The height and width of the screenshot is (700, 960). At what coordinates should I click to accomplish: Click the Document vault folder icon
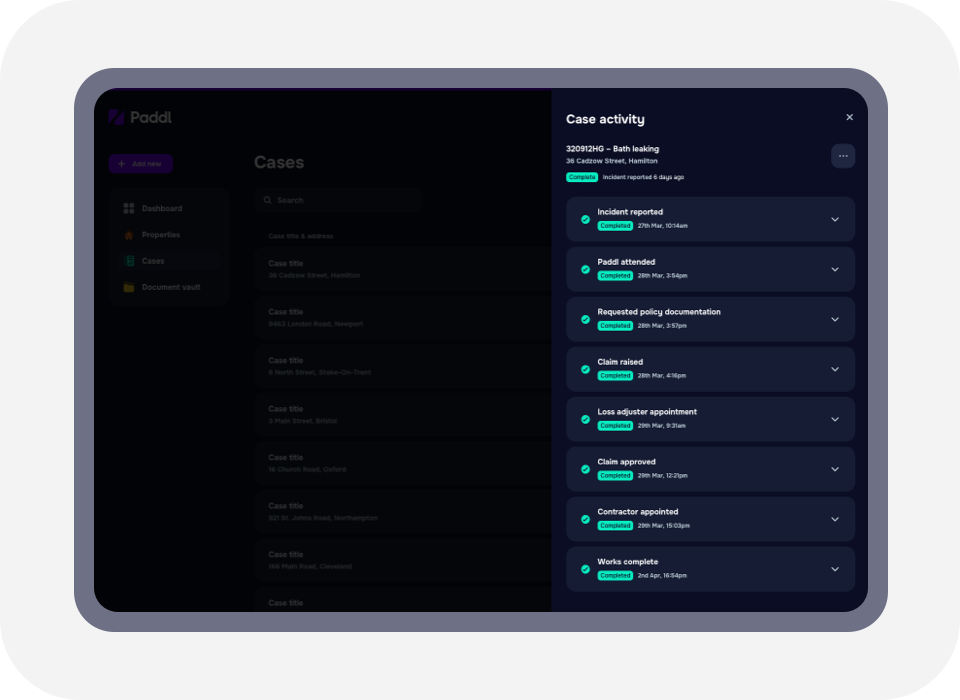[x=128, y=287]
